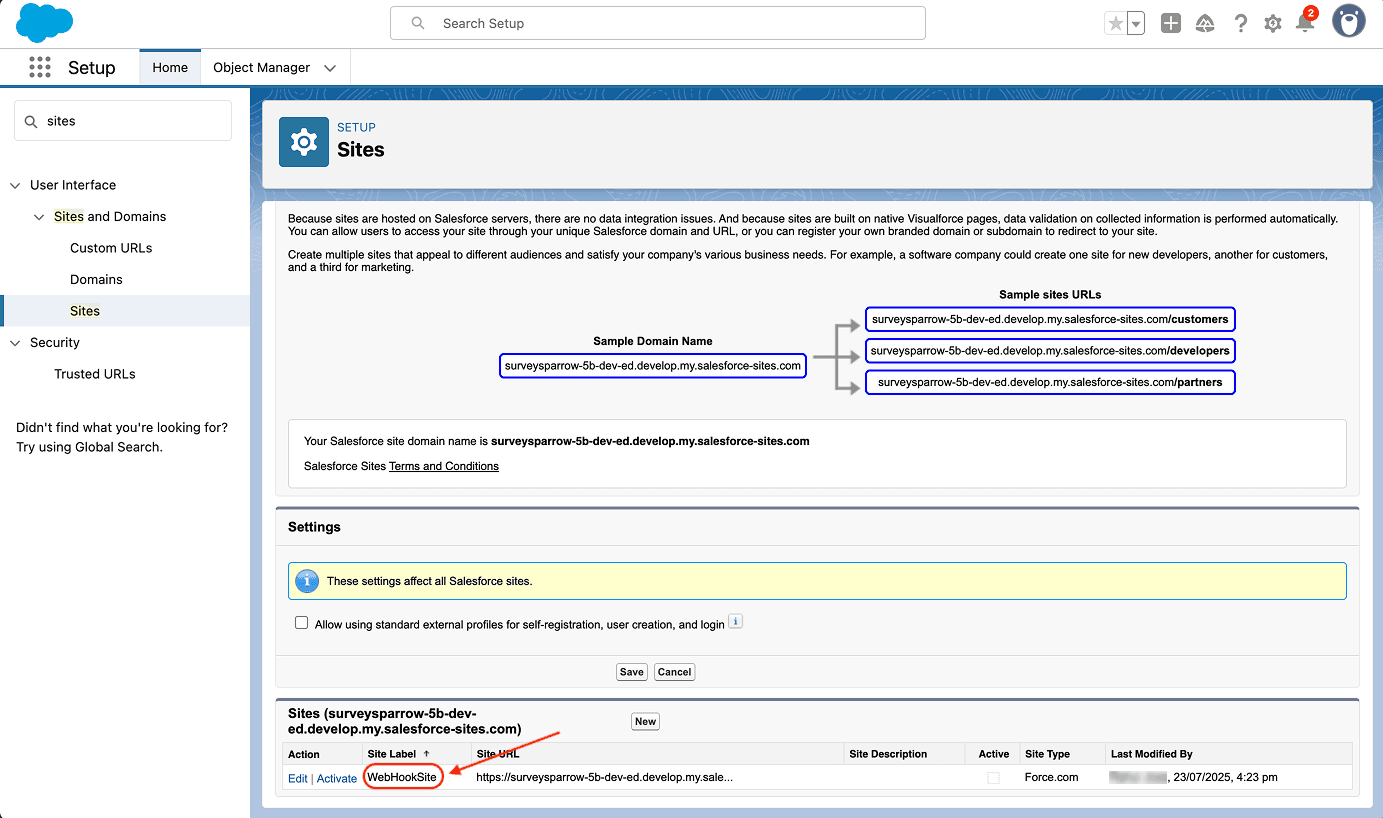Activate the WebHookSite site
This screenshot has height=818, width=1383.
[x=337, y=778]
